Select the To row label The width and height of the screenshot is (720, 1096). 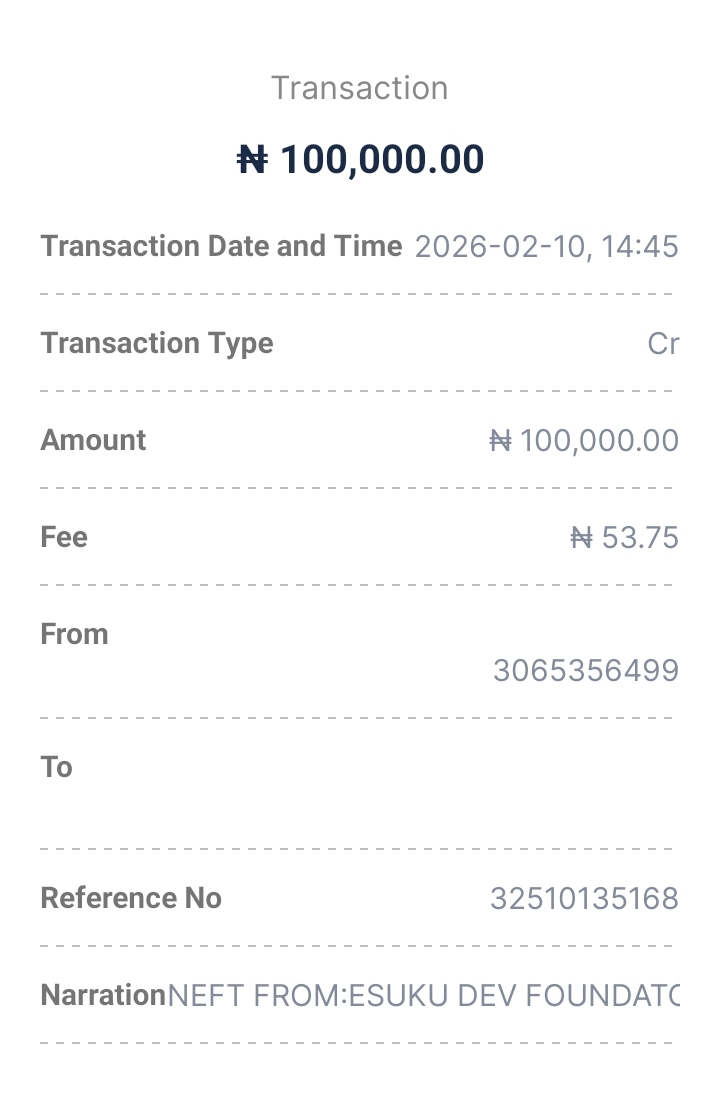pyautogui.click(x=56, y=767)
